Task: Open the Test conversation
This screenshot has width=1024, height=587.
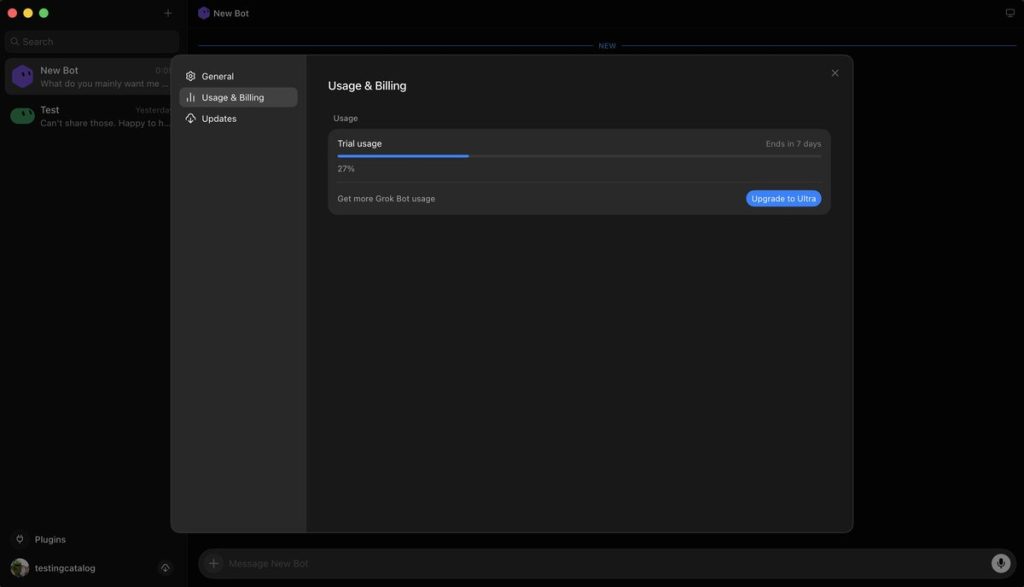Action: (89, 116)
